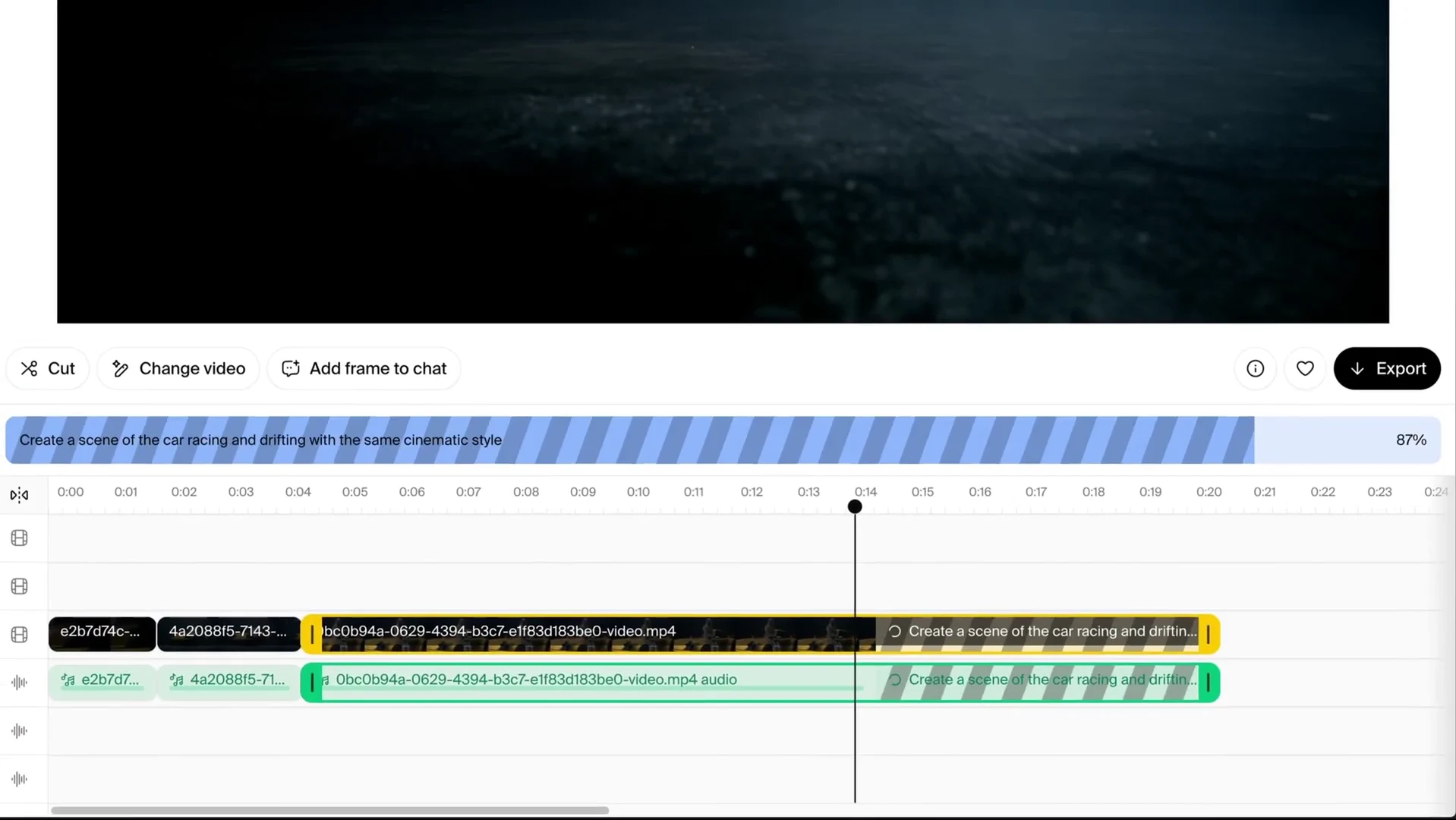1456x820 pixels.
Task: Select the 4a2088f5-7143 video clip
Action: (x=228, y=633)
